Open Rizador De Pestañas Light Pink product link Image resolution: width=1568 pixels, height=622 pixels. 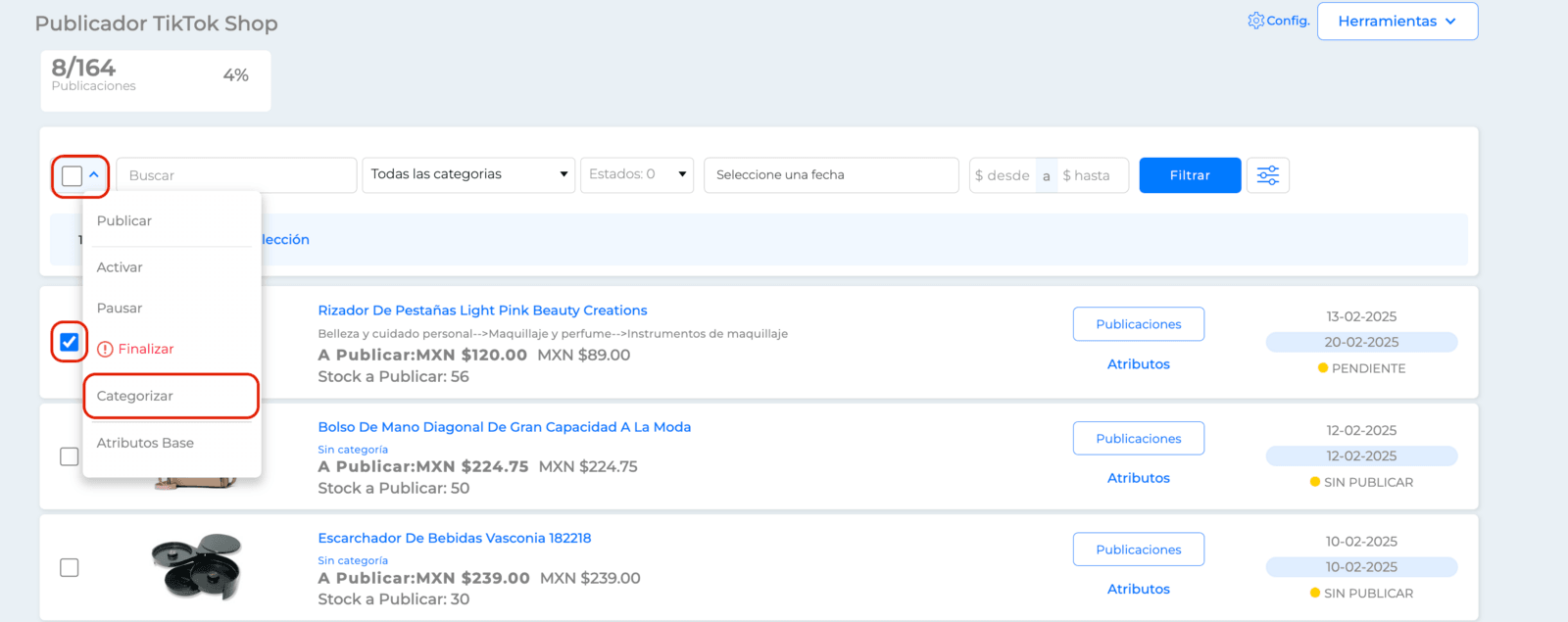(x=482, y=311)
